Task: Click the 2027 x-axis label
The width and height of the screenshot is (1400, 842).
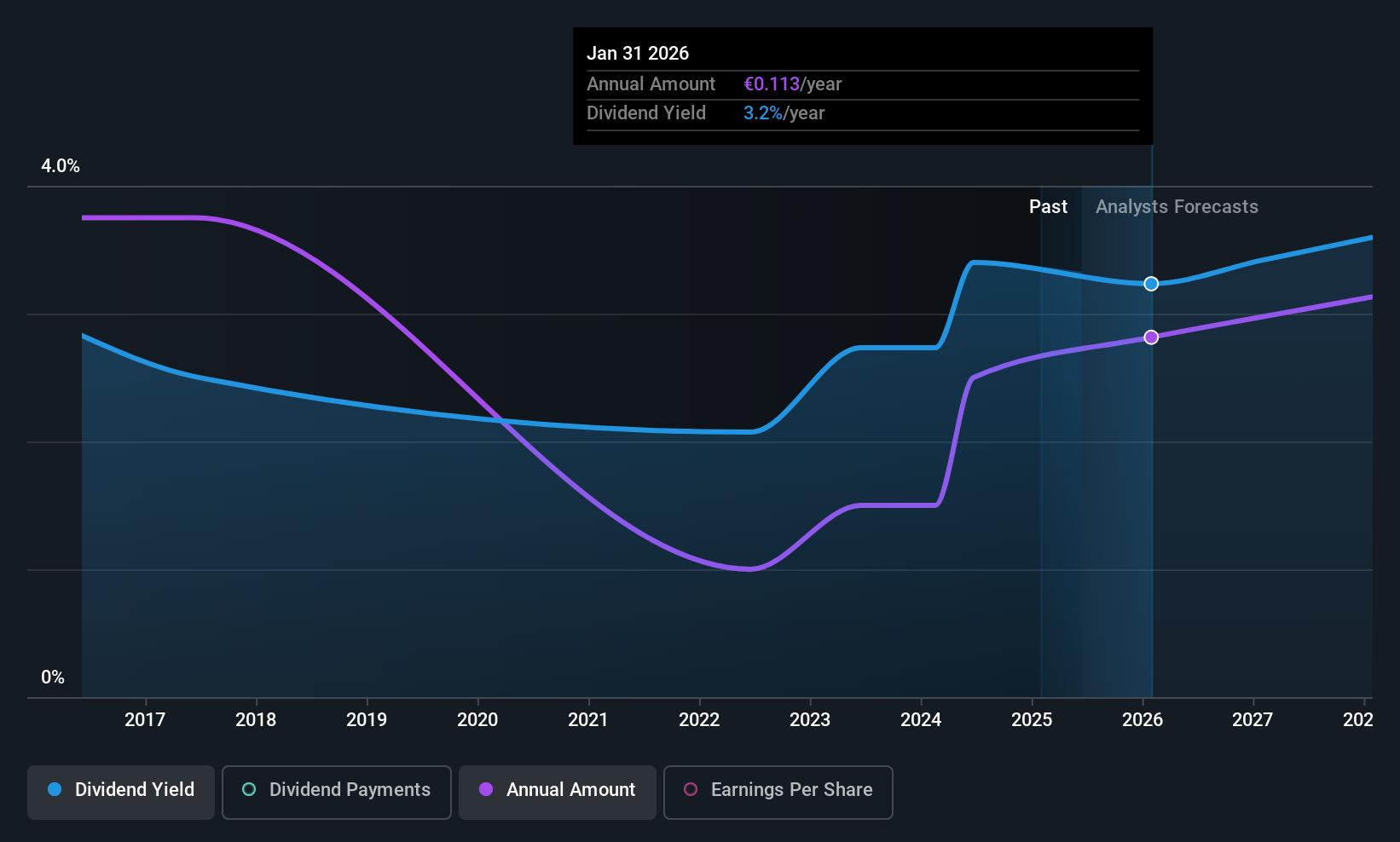Action: pos(1252,720)
